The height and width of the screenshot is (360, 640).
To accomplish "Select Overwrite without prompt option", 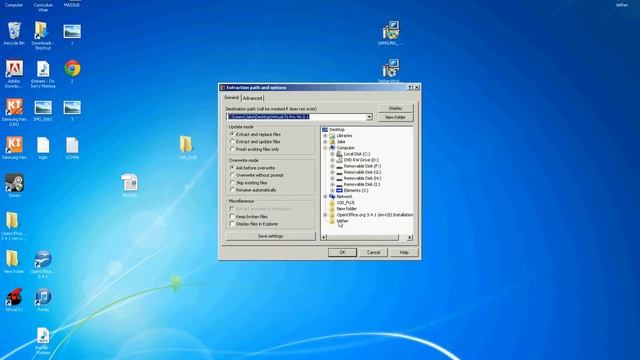I will pos(232,175).
